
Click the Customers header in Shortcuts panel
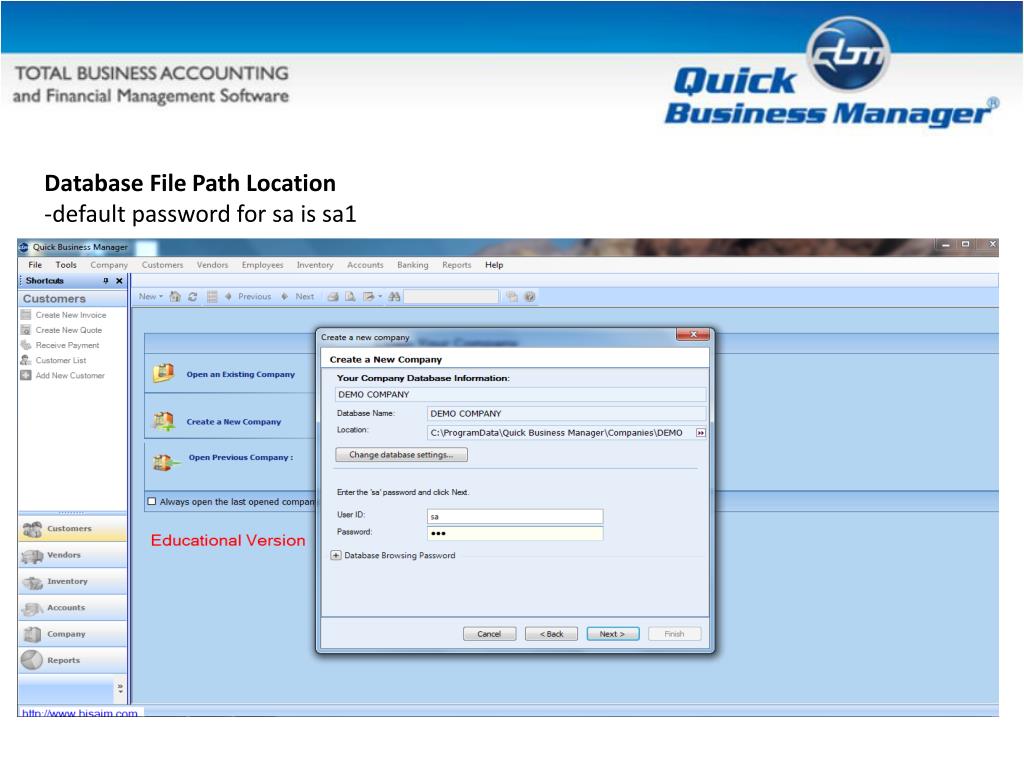(x=72, y=298)
